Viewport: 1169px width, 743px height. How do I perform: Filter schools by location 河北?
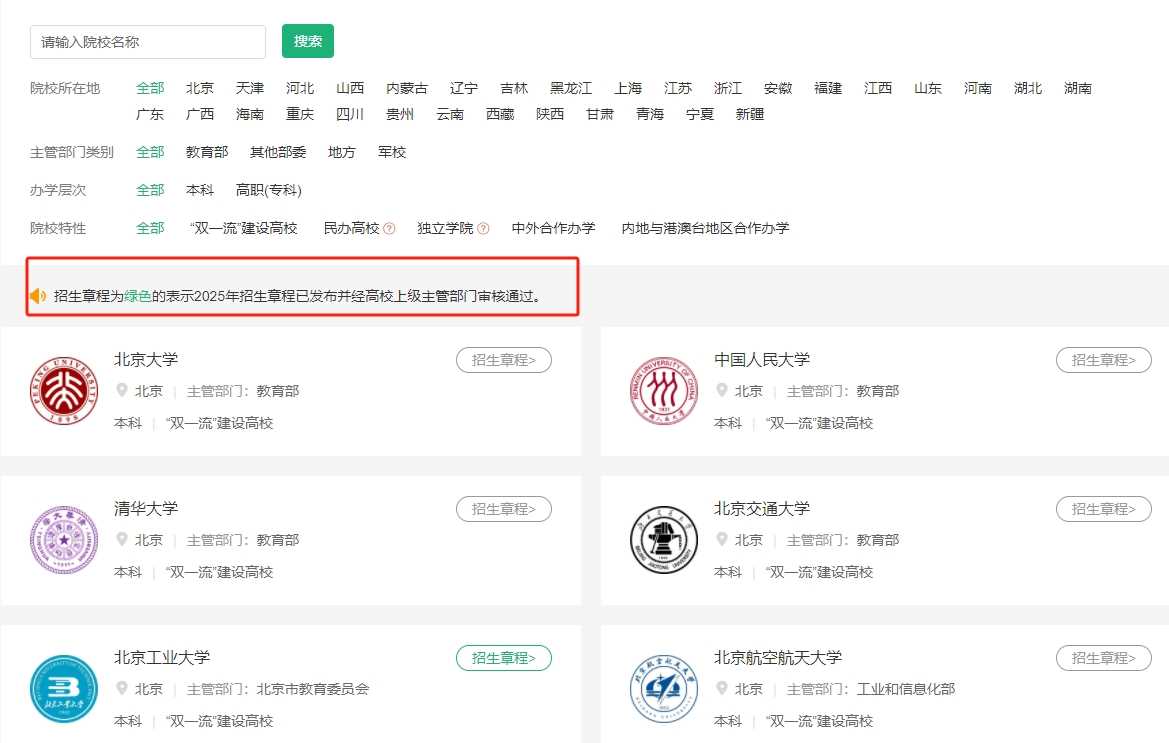click(x=300, y=88)
